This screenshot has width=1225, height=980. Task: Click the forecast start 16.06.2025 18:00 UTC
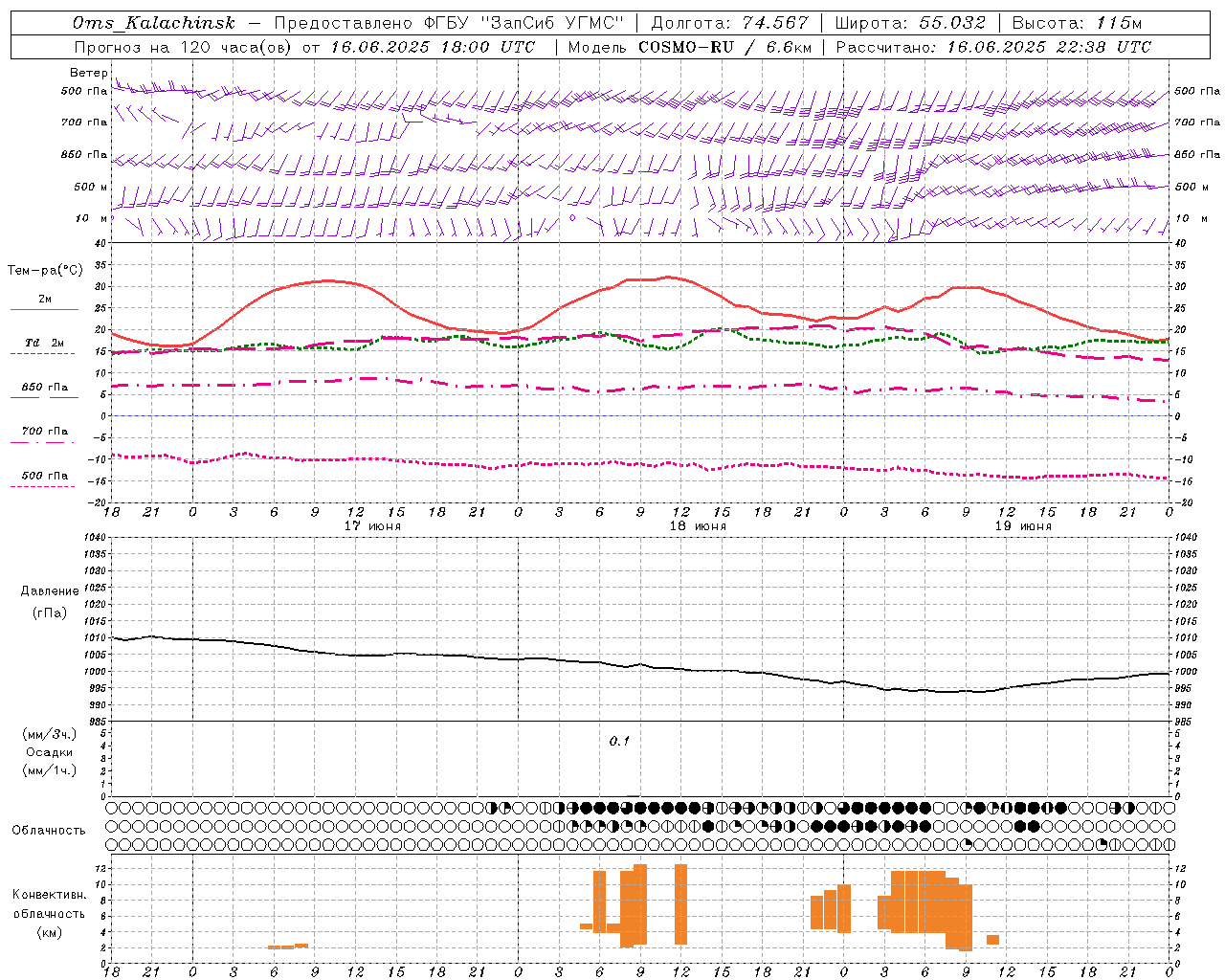tap(434, 47)
